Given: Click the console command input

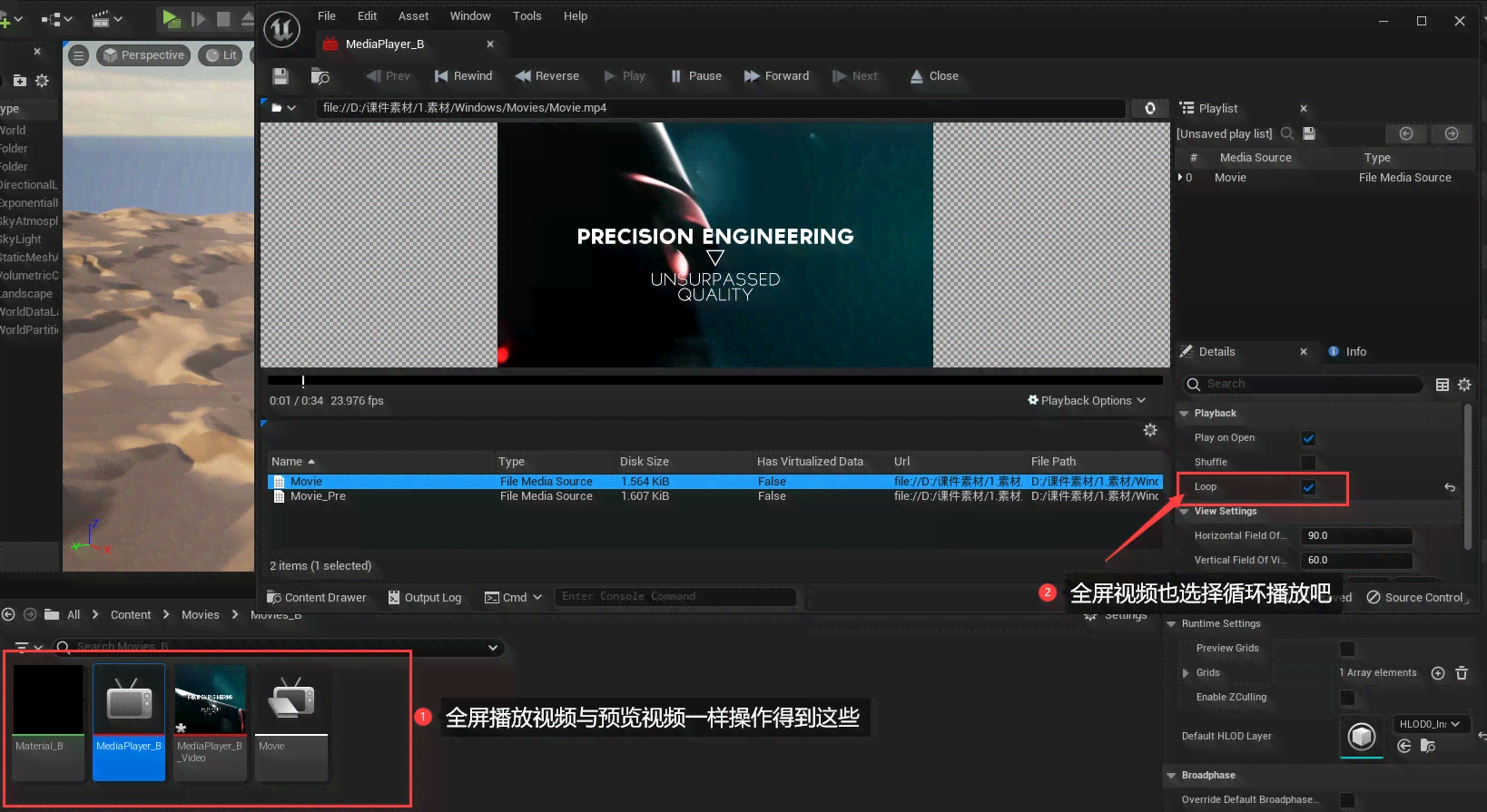Looking at the screenshot, I should [x=675, y=597].
